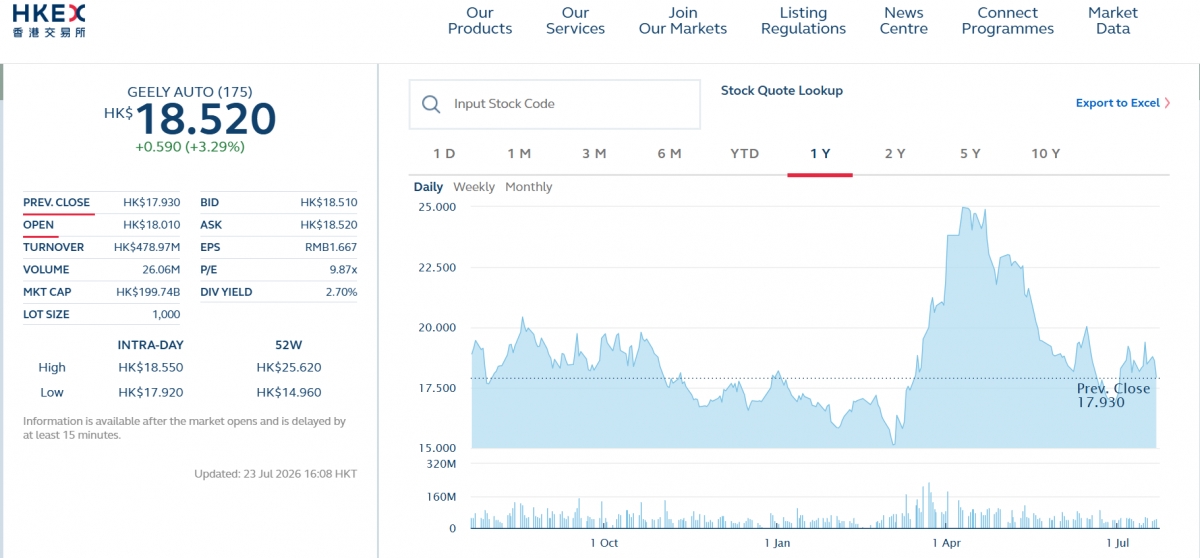Open the Listing Regulations menu
This screenshot has width=1200, height=558.
[x=803, y=21]
